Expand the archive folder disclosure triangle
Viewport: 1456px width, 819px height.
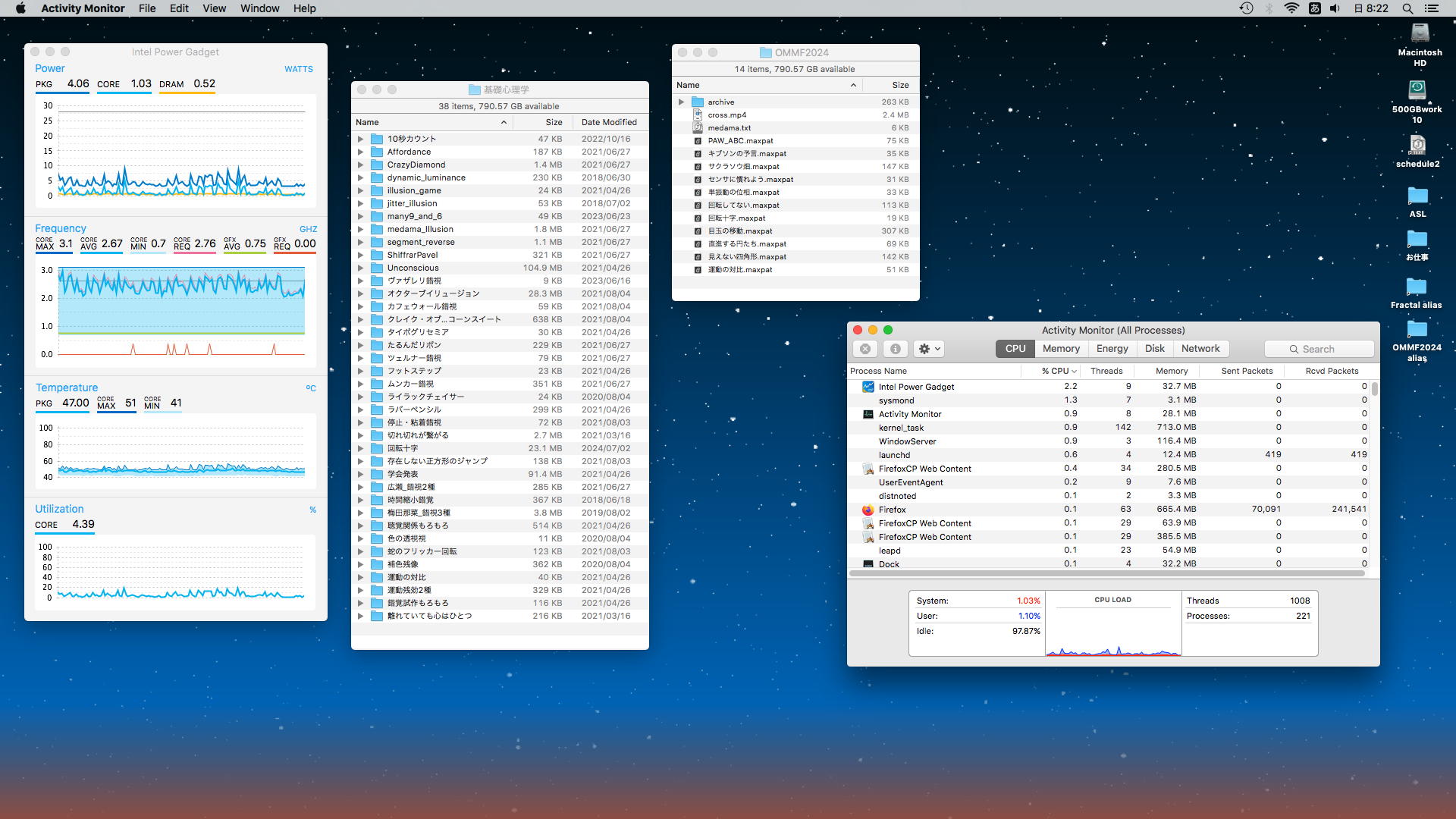[x=681, y=102]
